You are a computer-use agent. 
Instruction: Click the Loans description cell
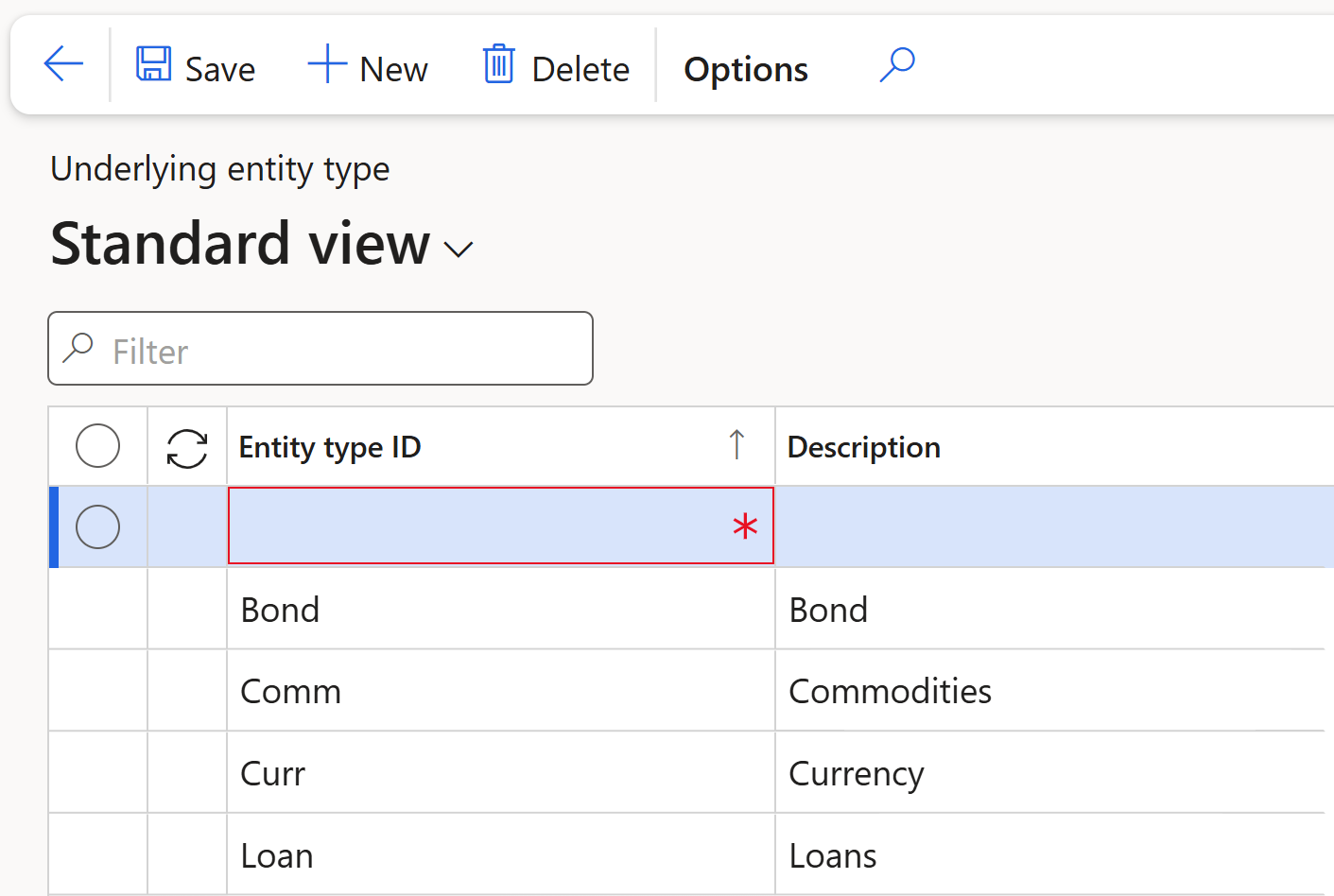point(833,855)
